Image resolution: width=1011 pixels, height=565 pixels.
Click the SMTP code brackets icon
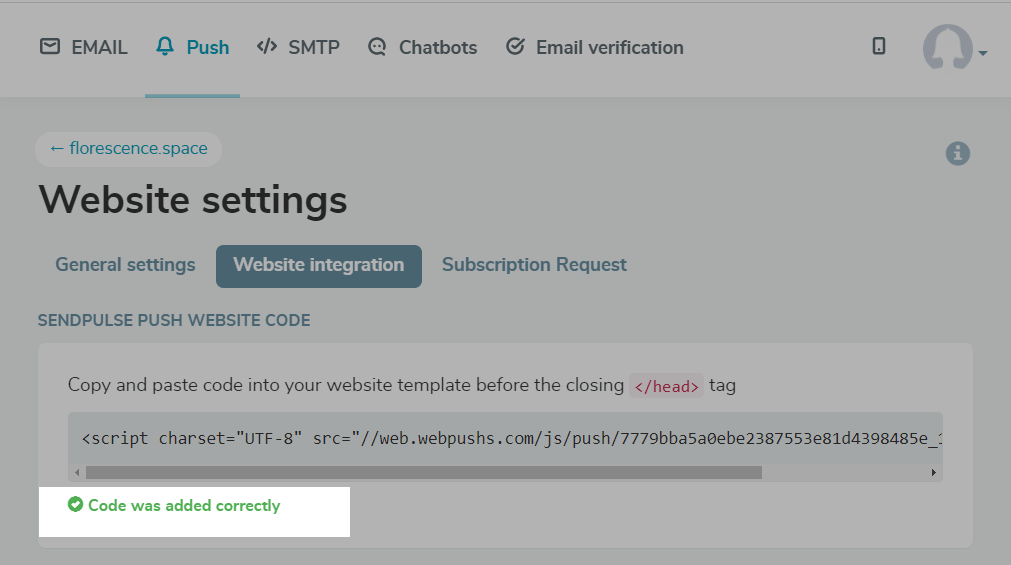click(x=267, y=47)
